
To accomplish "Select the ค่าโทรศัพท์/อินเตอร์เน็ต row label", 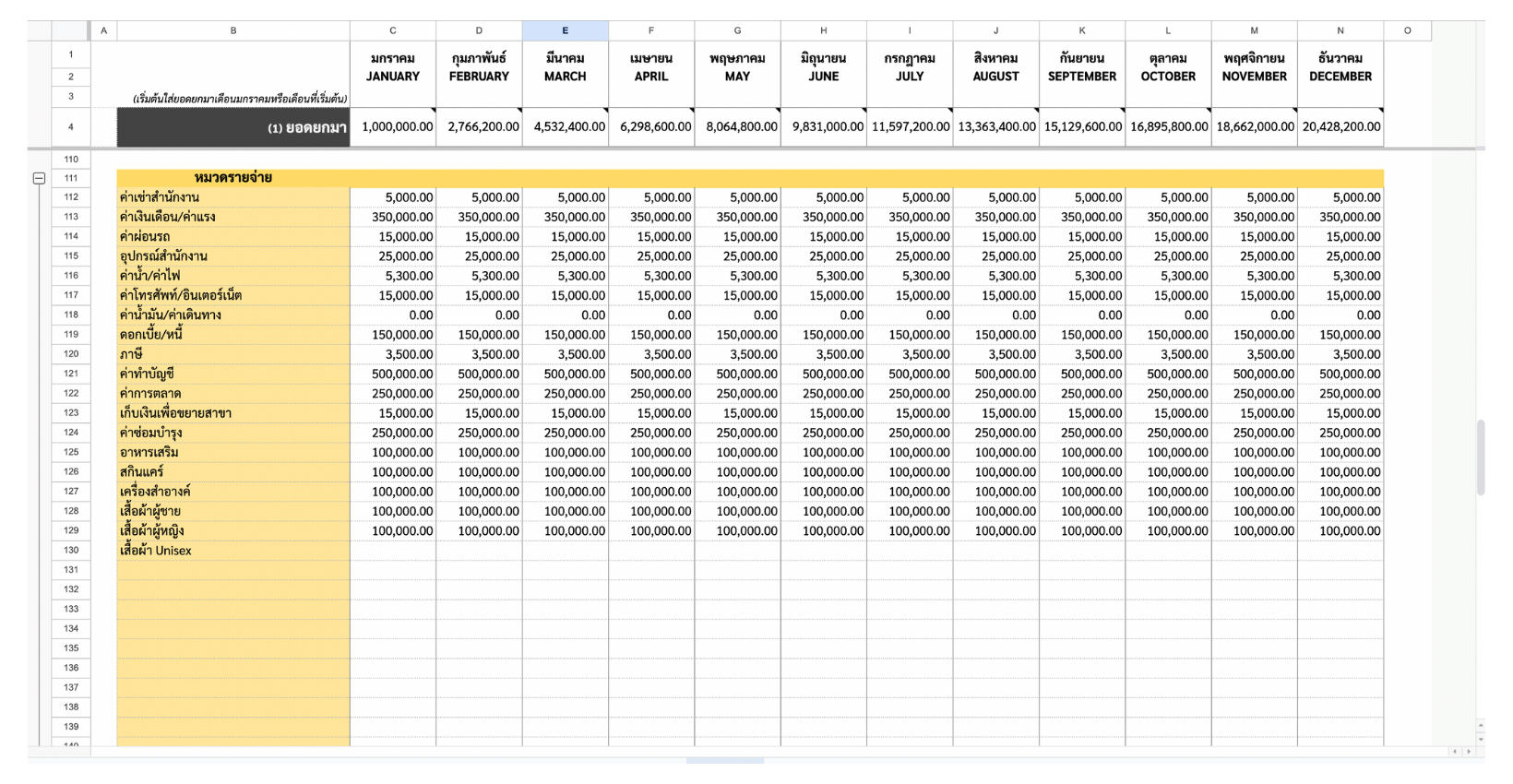I will 233,295.
